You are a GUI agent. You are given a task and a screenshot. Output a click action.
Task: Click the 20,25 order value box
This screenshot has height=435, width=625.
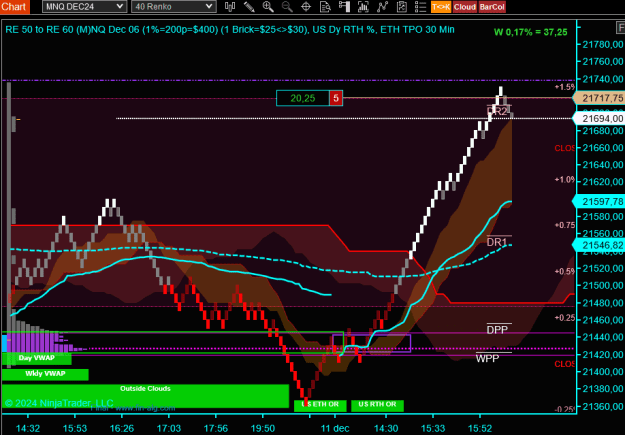pyautogui.click(x=303, y=98)
